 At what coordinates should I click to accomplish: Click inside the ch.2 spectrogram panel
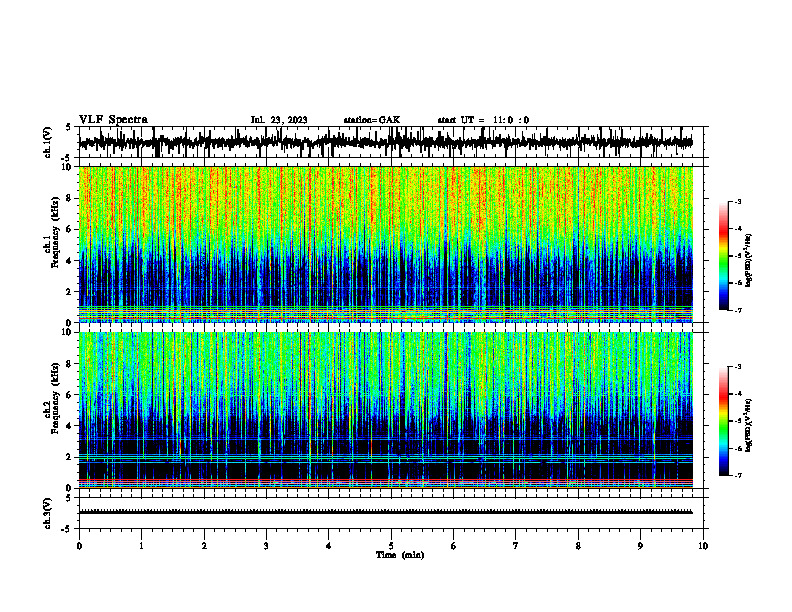pos(386,410)
